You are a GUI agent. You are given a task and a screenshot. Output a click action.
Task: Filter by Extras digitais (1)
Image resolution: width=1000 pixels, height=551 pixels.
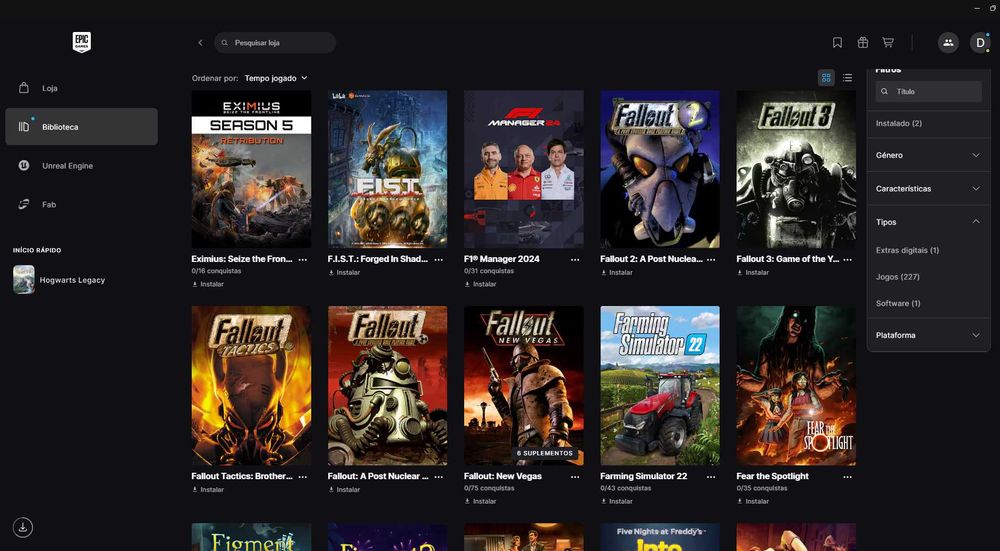907,250
